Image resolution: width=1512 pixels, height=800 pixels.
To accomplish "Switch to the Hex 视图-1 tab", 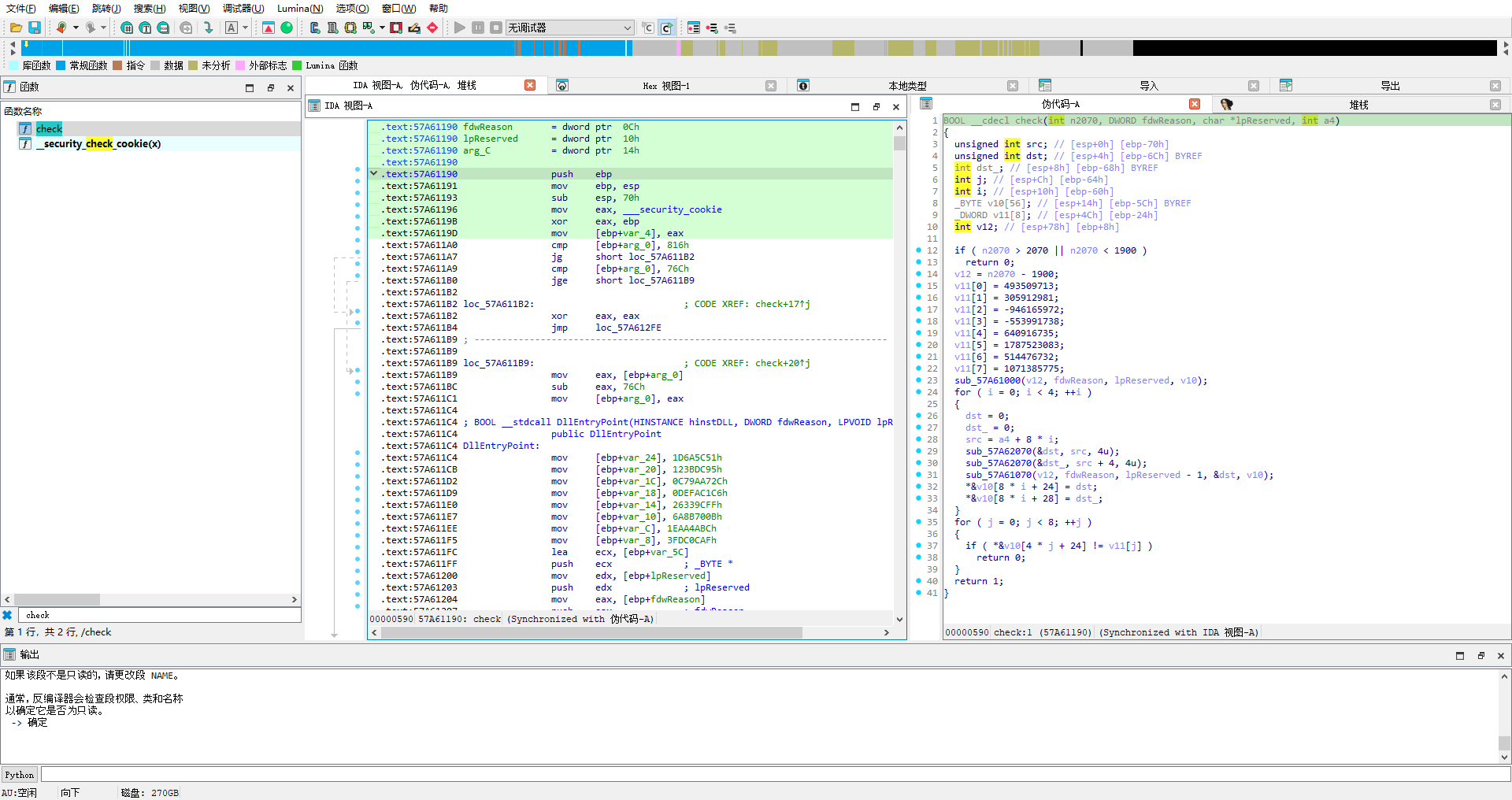I will 665,86.
